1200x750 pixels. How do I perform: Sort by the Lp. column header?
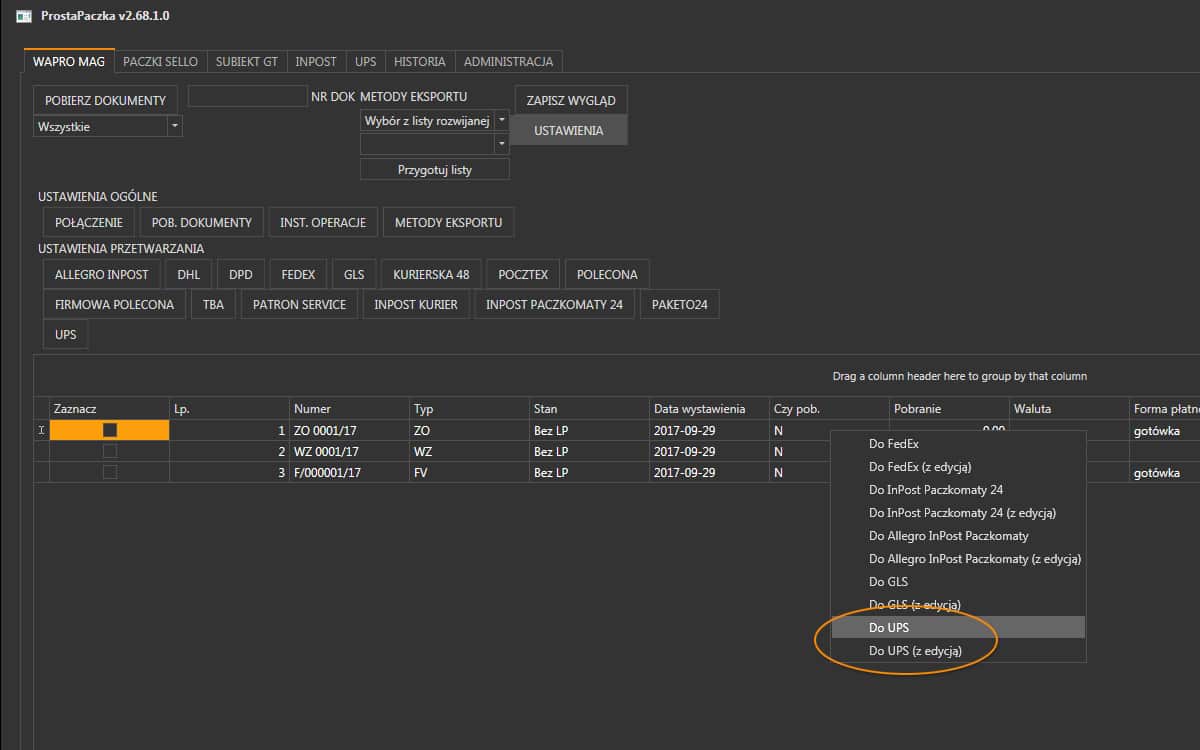coord(229,408)
